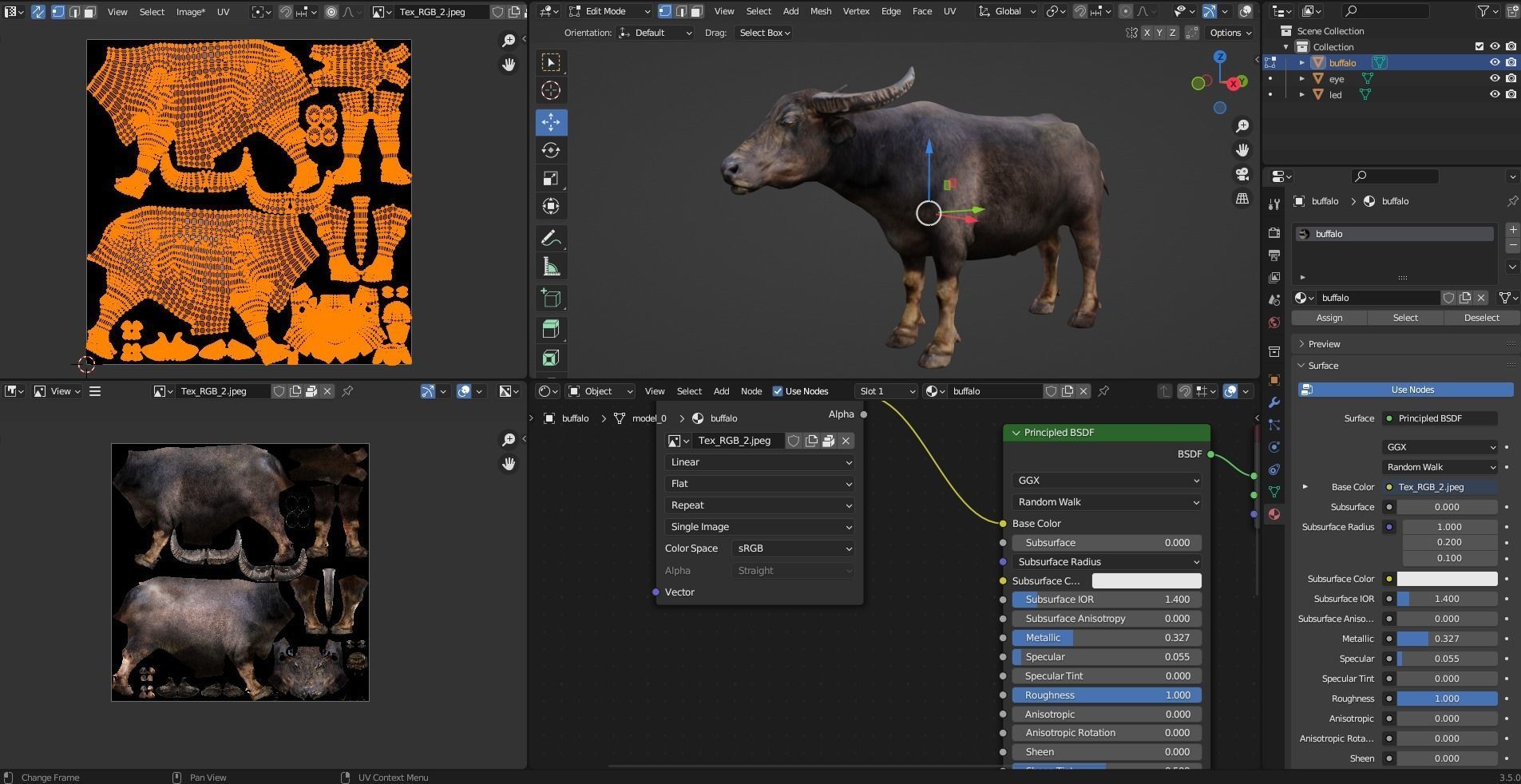Viewport: 1521px width, 784px height.
Task: Select the Extrude Region tool
Action: [551, 329]
